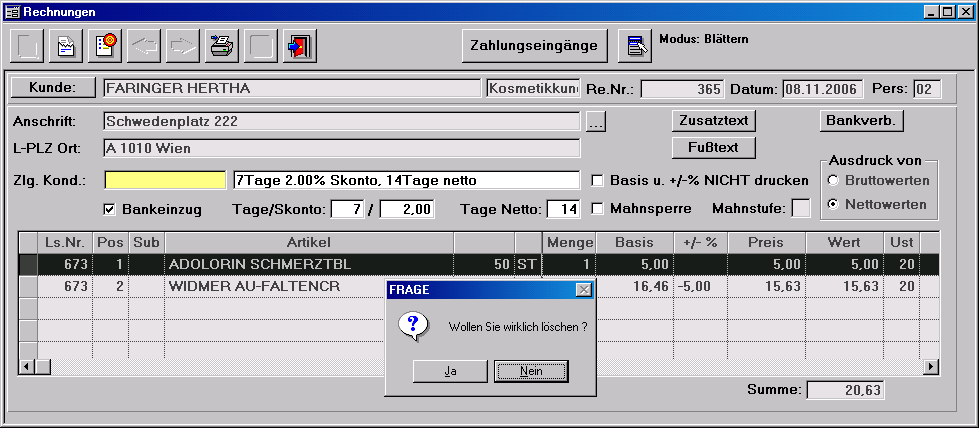Click the checklist with target toolbar icon
The height and width of the screenshot is (428, 979).
(105, 46)
